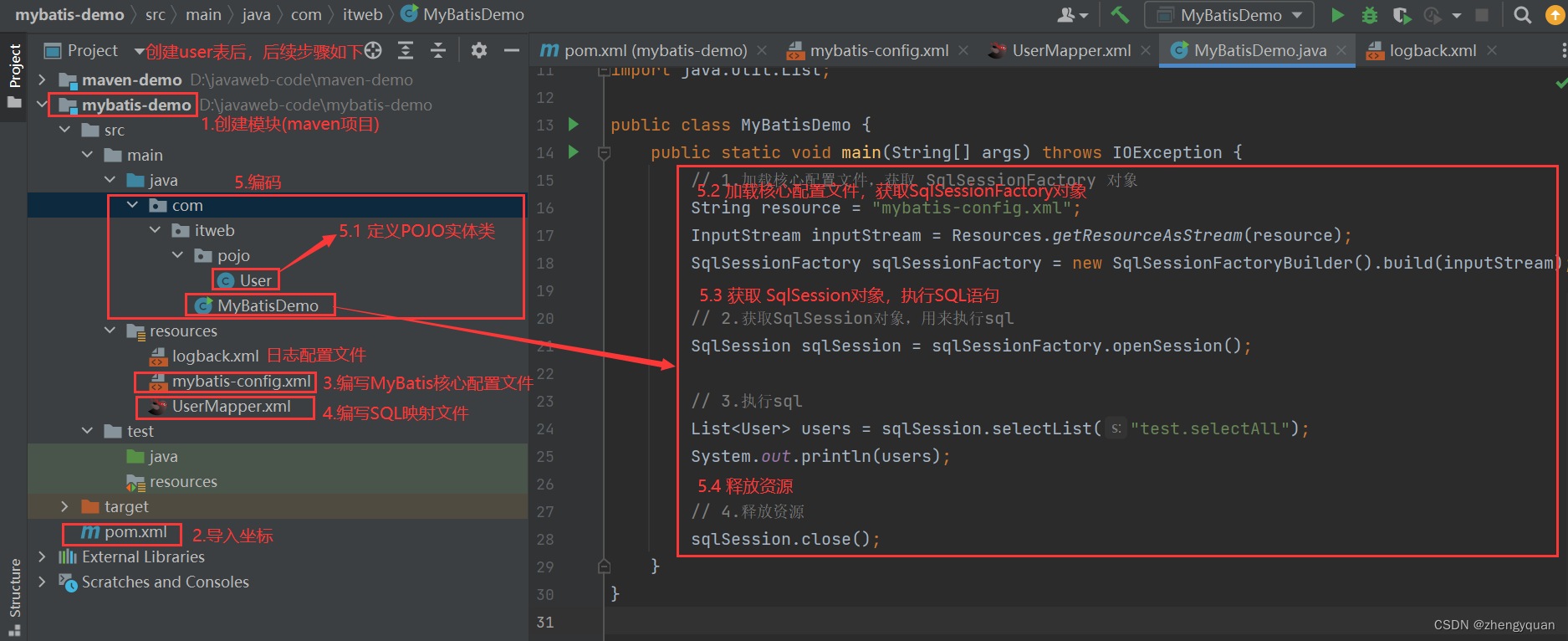The height and width of the screenshot is (641, 1568).
Task: Click green checkmark inspection indicator
Action: click(1560, 83)
